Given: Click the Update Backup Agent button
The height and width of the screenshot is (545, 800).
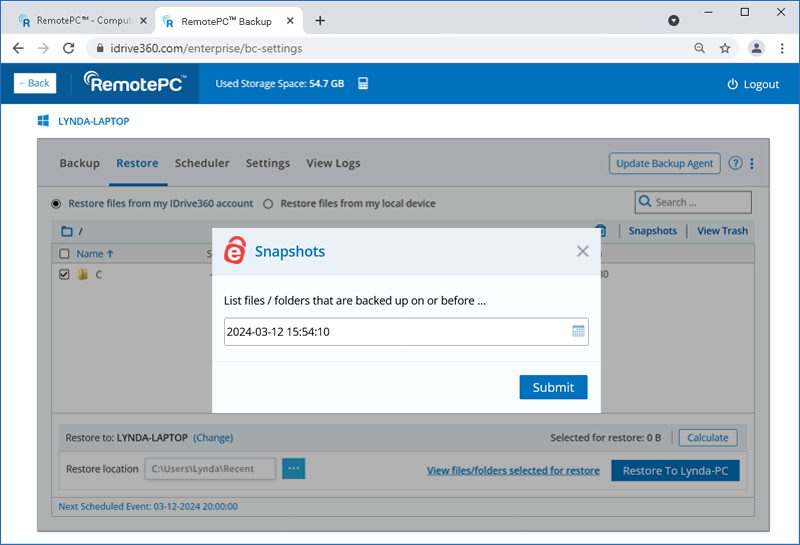Looking at the screenshot, I should pyautogui.click(x=665, y=164).
